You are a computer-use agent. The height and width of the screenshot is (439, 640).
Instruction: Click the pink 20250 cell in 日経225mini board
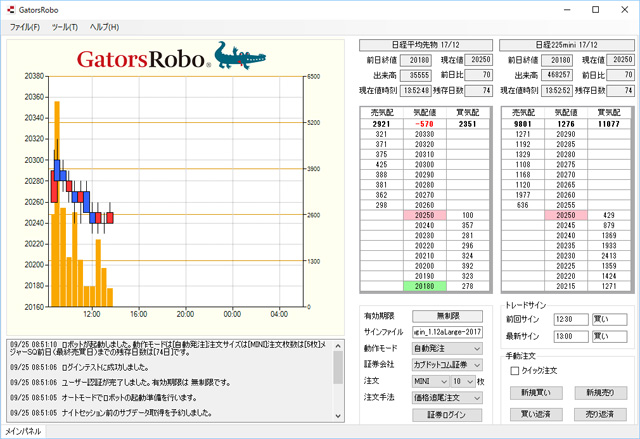coord(566,215)
